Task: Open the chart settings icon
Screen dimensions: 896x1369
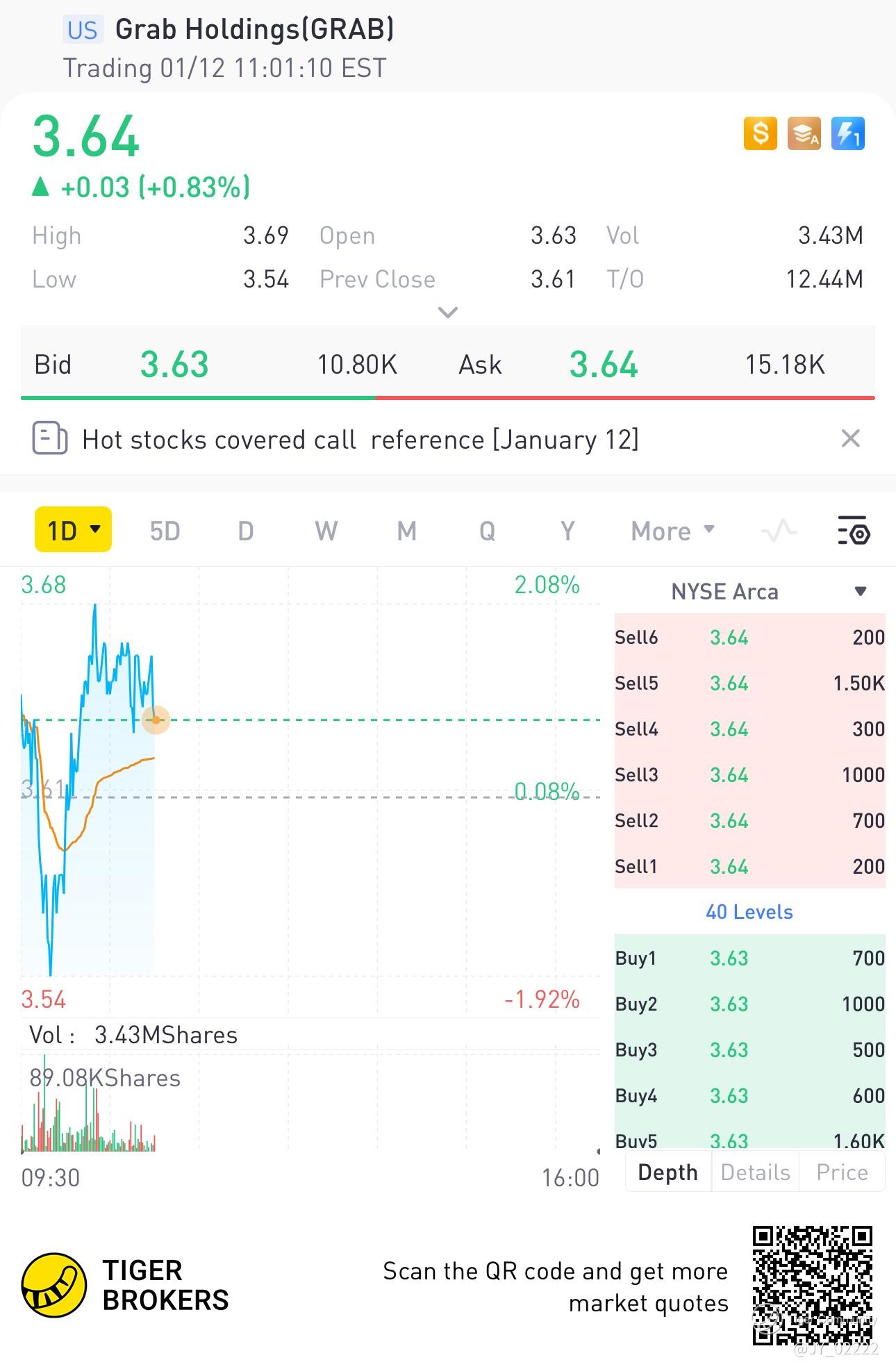Action: [x=854, y=531]
